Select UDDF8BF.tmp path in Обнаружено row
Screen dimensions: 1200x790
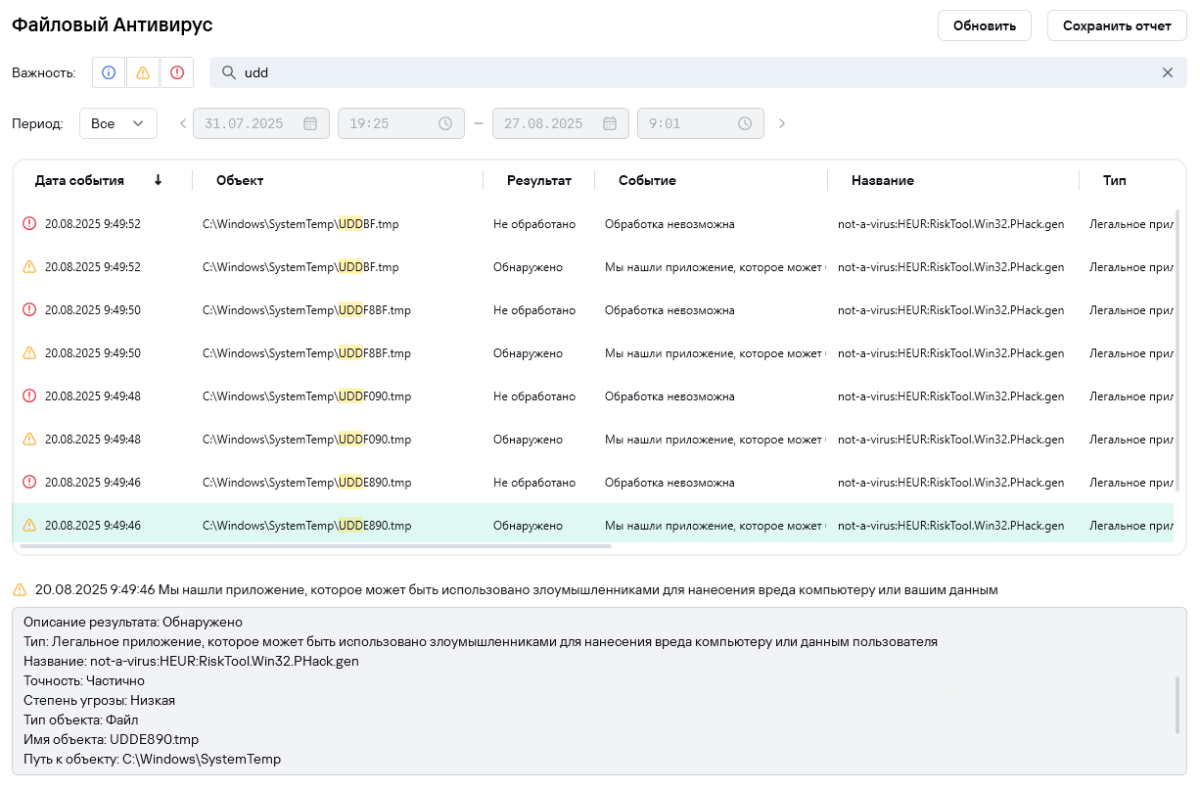pyautogui.click(x=306, y=353)
